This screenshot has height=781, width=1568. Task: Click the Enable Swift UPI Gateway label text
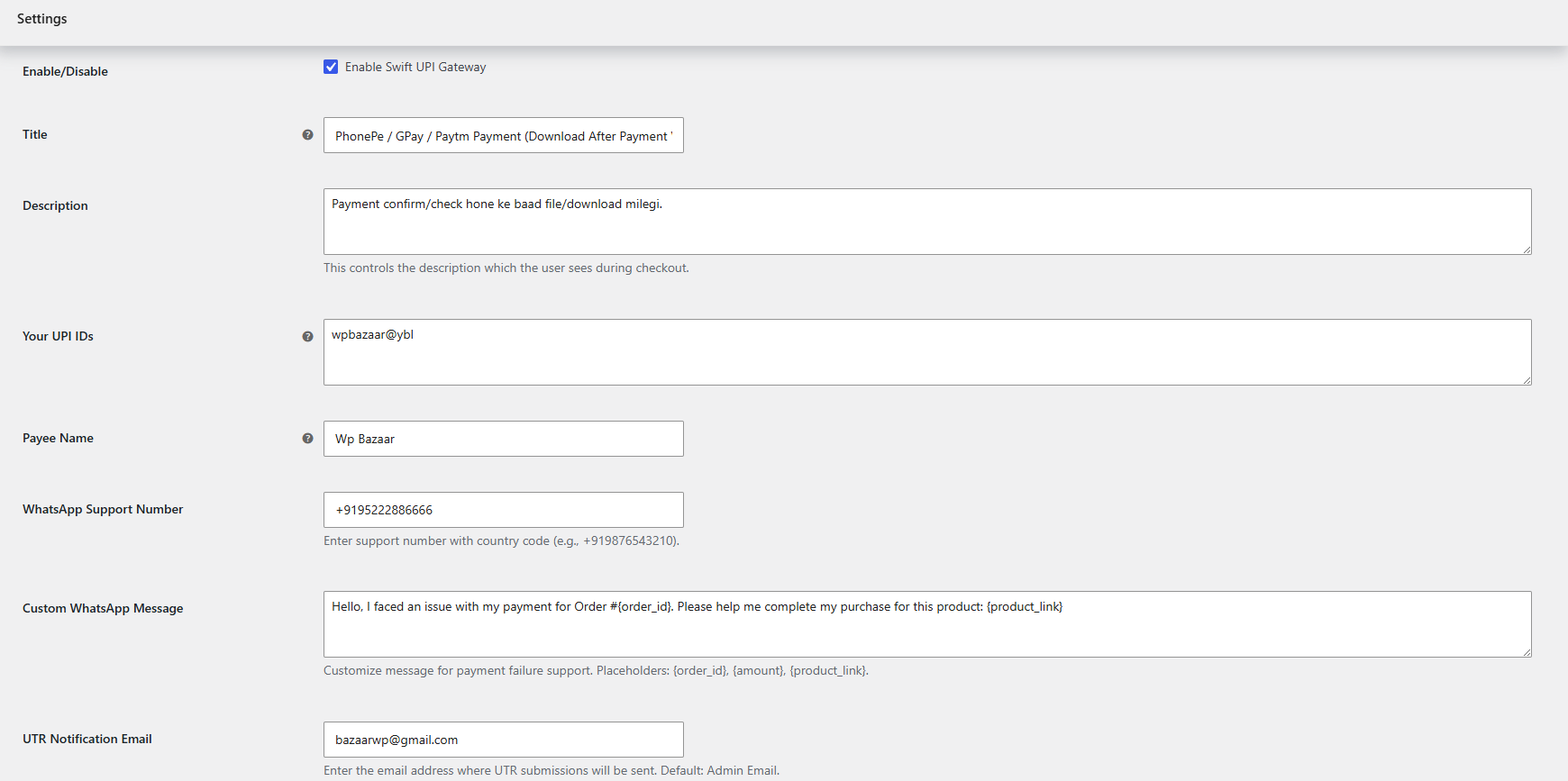coord(415,68)
